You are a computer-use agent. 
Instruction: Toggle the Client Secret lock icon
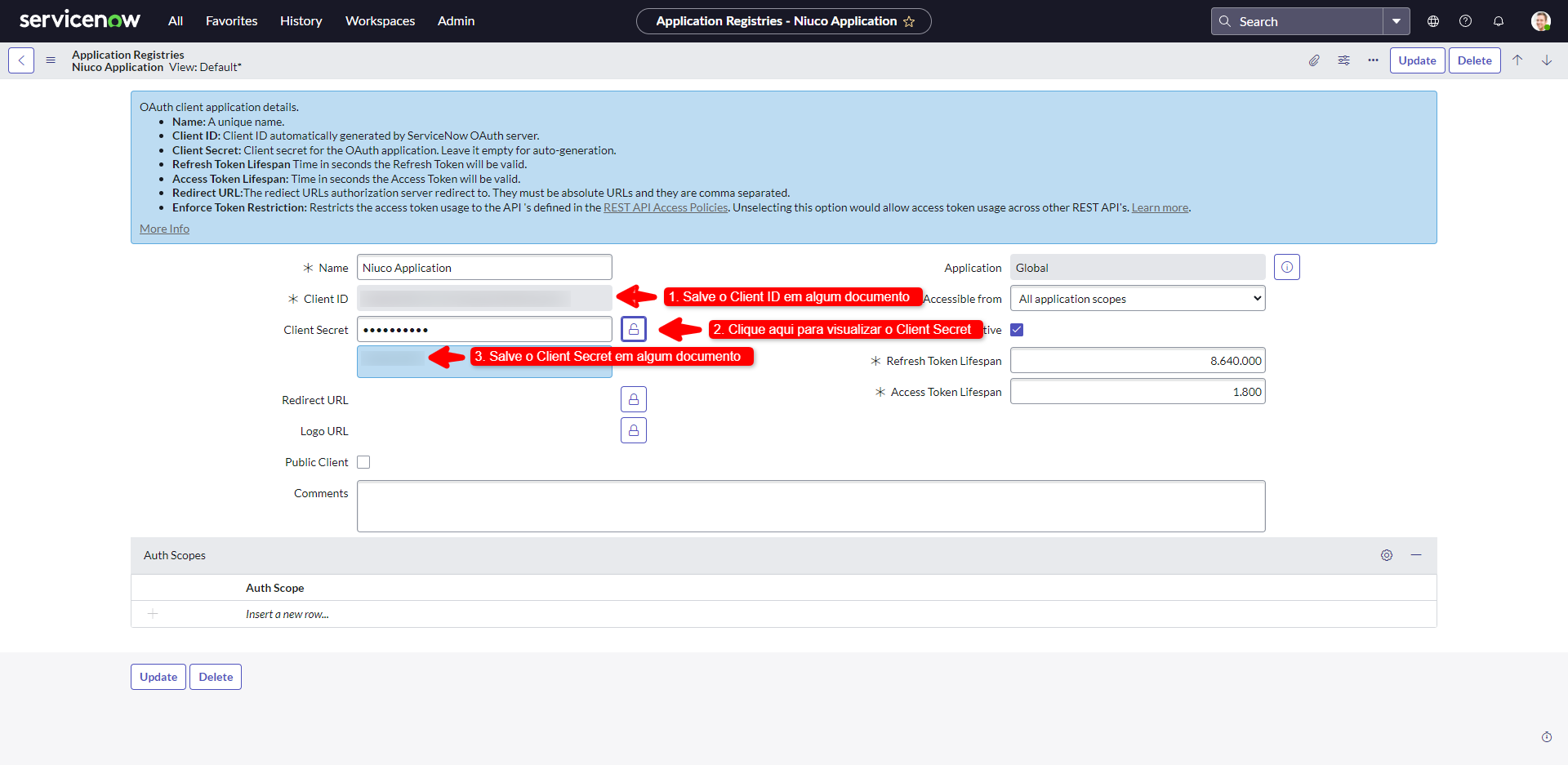[x=634, y=329]
